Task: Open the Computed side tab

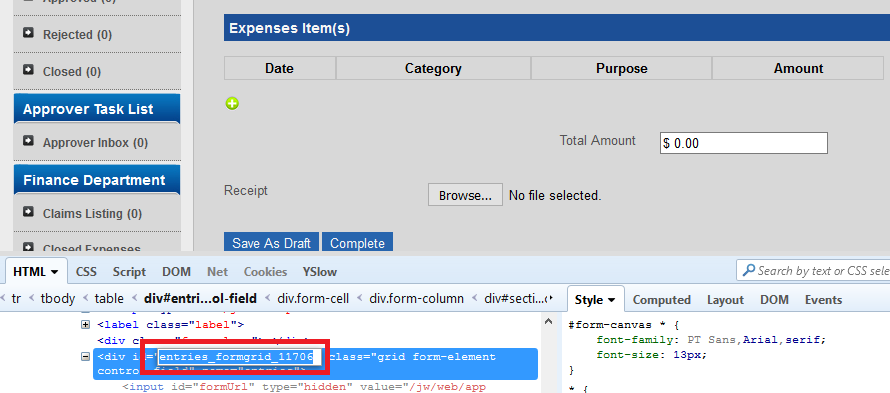Action: 661,300
